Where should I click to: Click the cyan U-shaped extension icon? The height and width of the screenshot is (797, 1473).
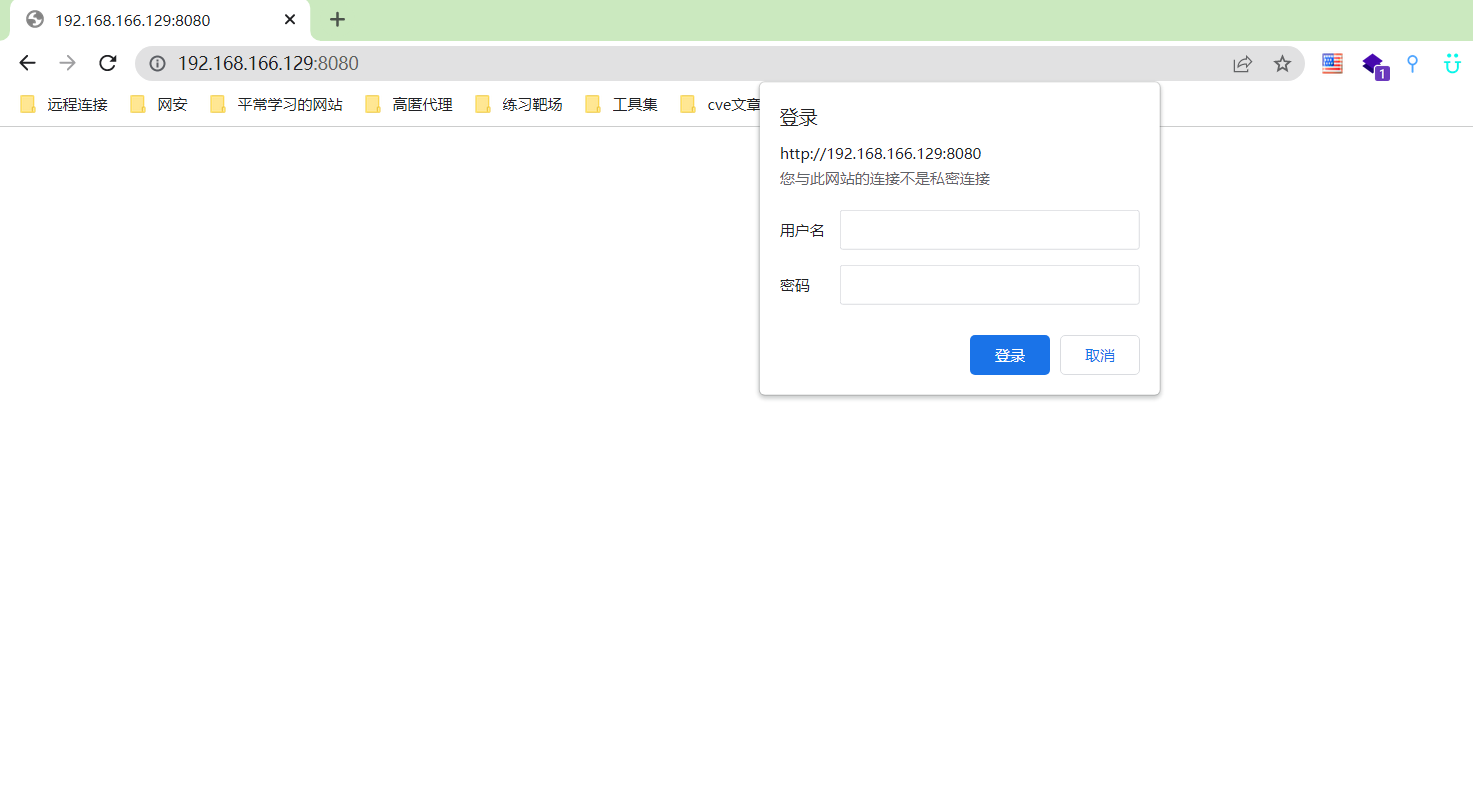coord(1451,63)
